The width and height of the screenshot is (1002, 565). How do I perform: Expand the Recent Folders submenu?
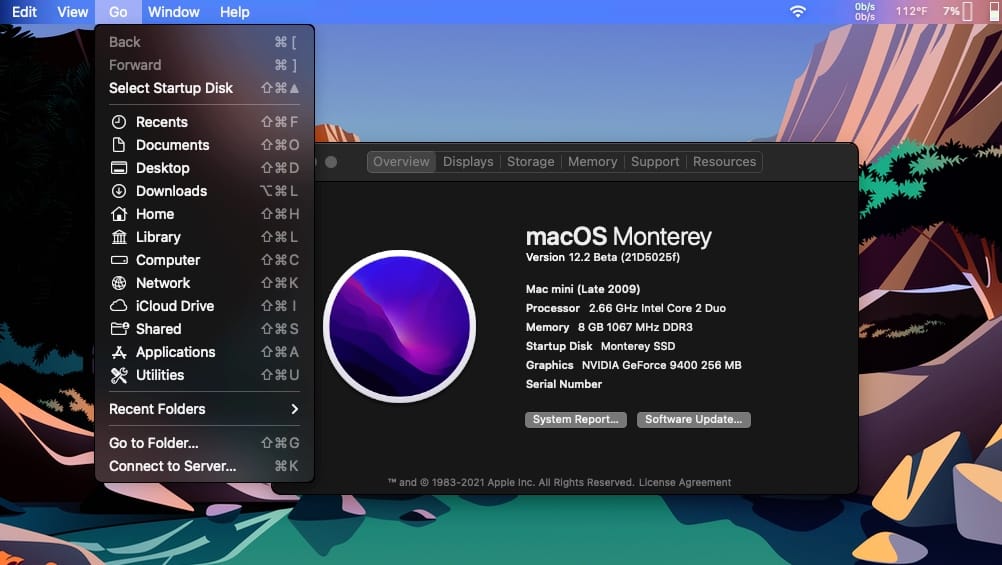click(204, 409)
